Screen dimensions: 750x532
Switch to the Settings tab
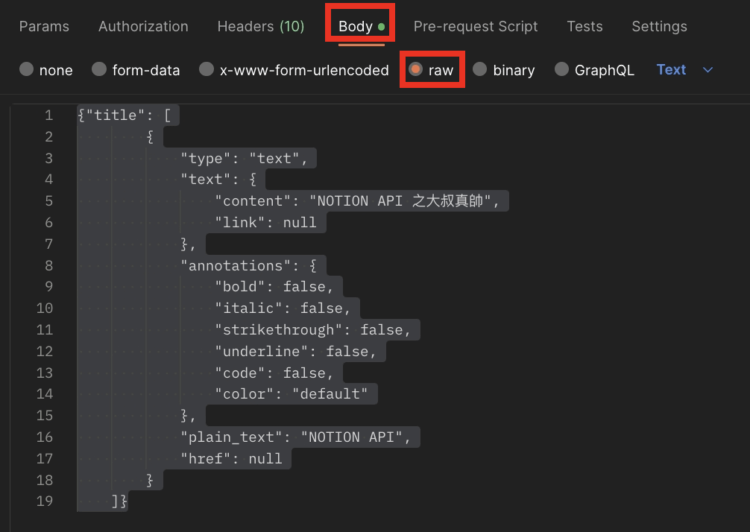[x=659, y=26]
